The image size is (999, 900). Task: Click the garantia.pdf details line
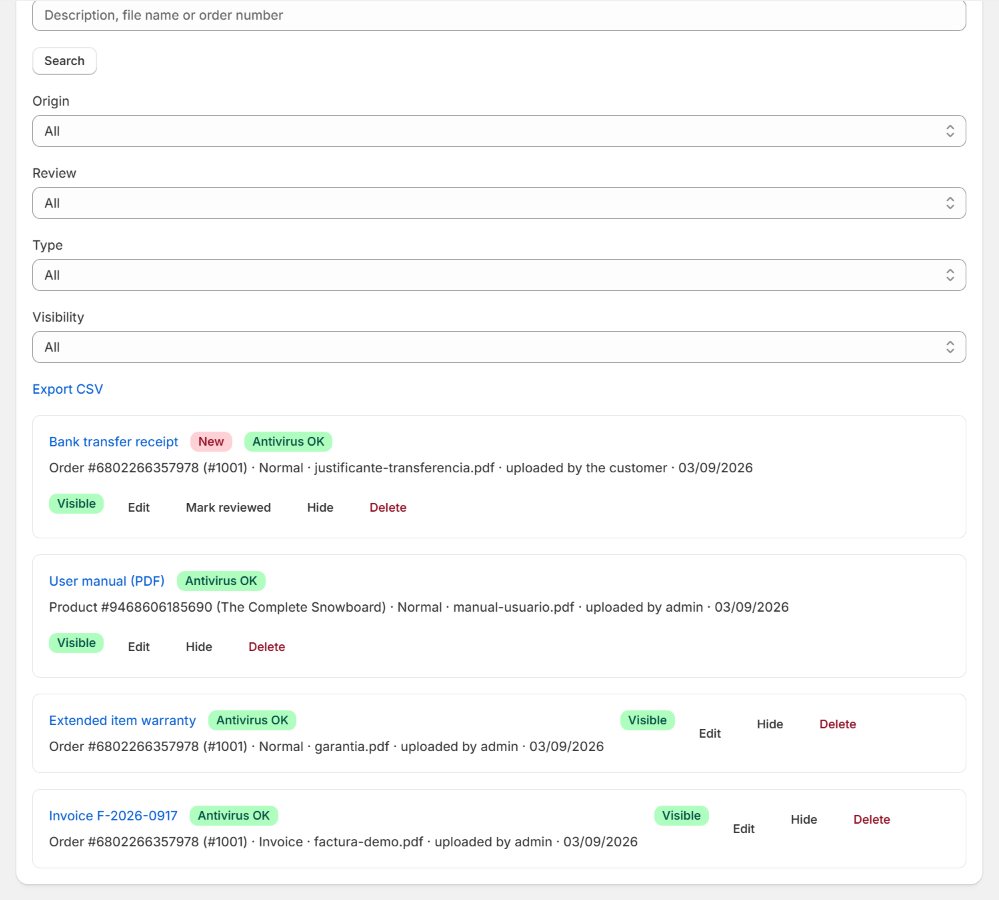[x=326, y=747]
